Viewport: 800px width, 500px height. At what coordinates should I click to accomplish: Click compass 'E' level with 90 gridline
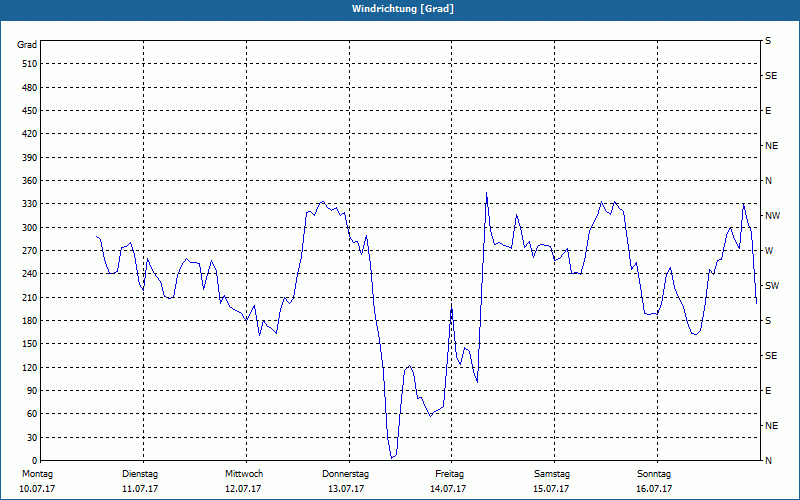tap(768, 391)
